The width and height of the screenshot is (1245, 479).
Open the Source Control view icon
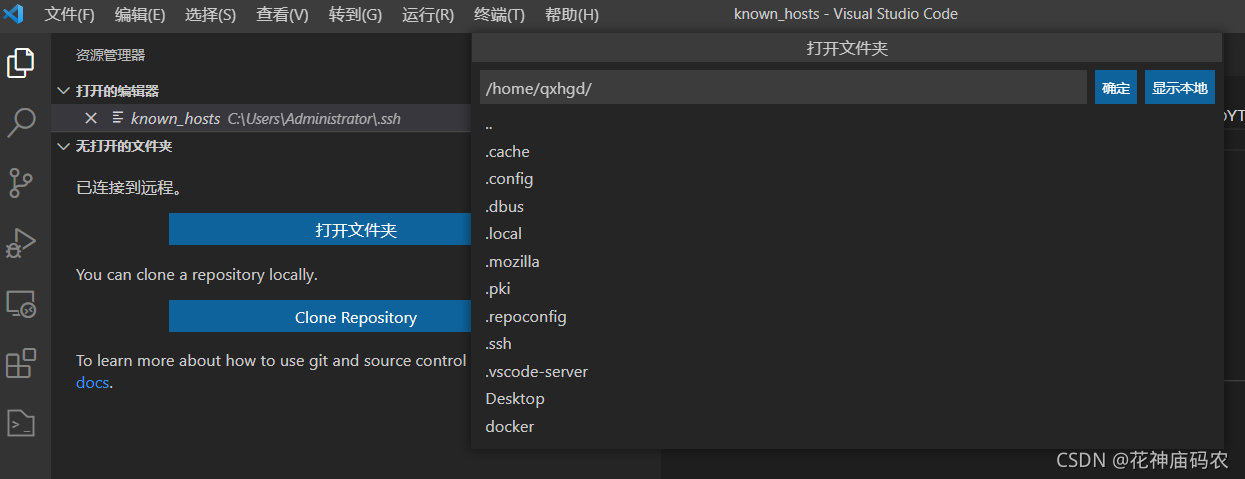(x=22, y=183)
